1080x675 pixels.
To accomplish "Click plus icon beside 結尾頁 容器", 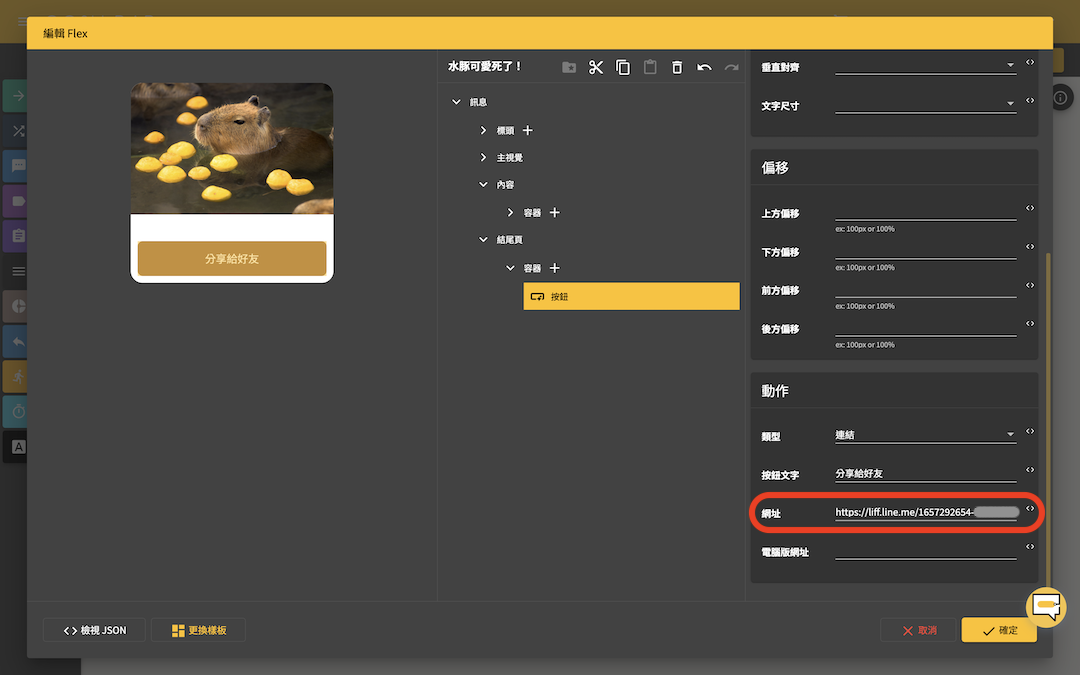I will (554, 268).
